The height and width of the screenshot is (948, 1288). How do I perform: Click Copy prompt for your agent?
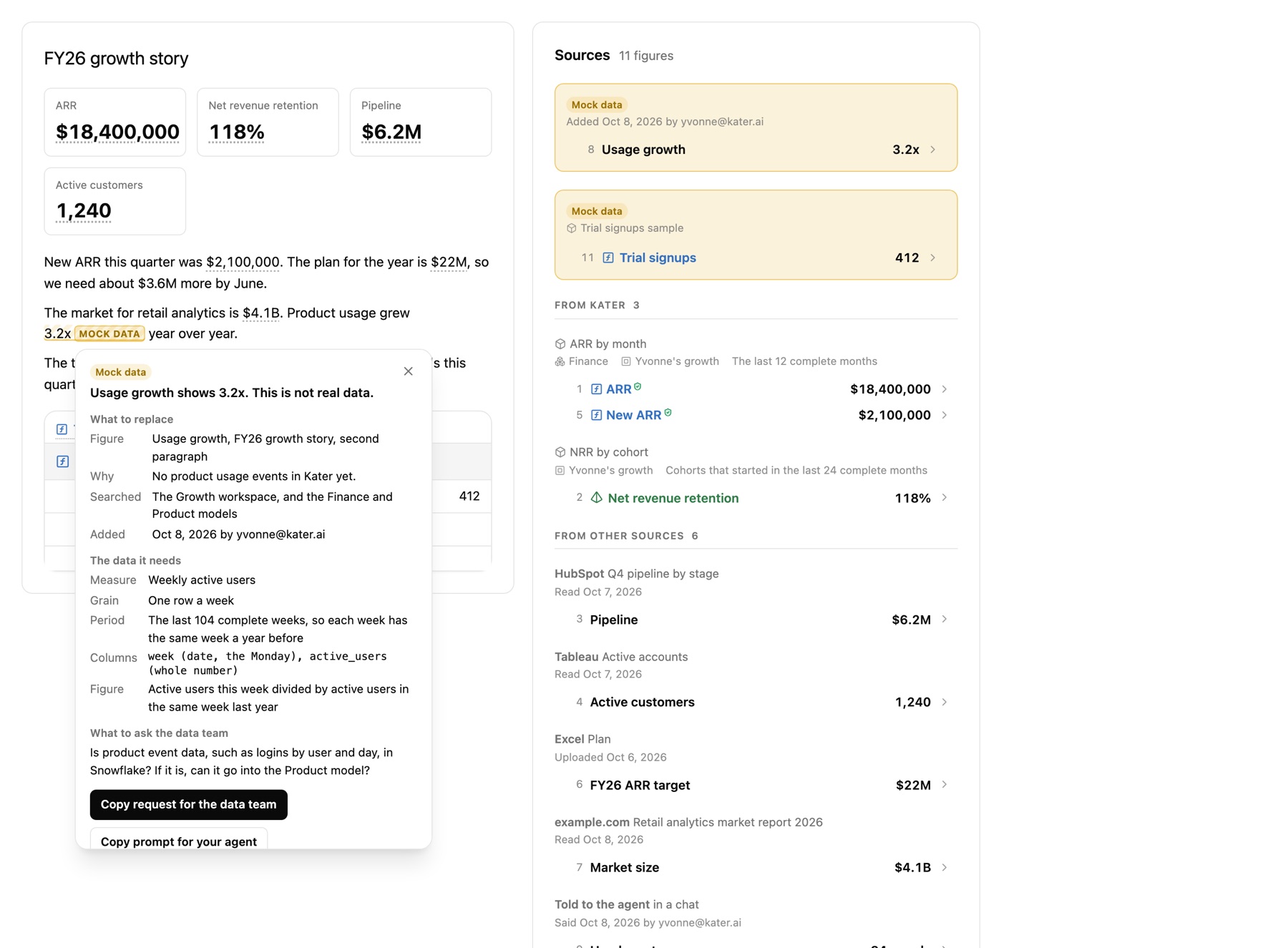pos(179,839)
